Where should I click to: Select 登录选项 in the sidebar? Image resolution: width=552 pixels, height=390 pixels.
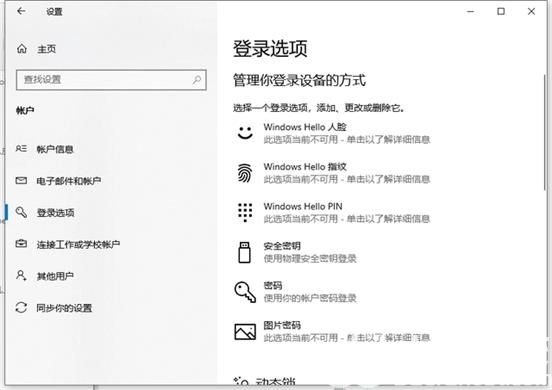(x=56, y=213)
